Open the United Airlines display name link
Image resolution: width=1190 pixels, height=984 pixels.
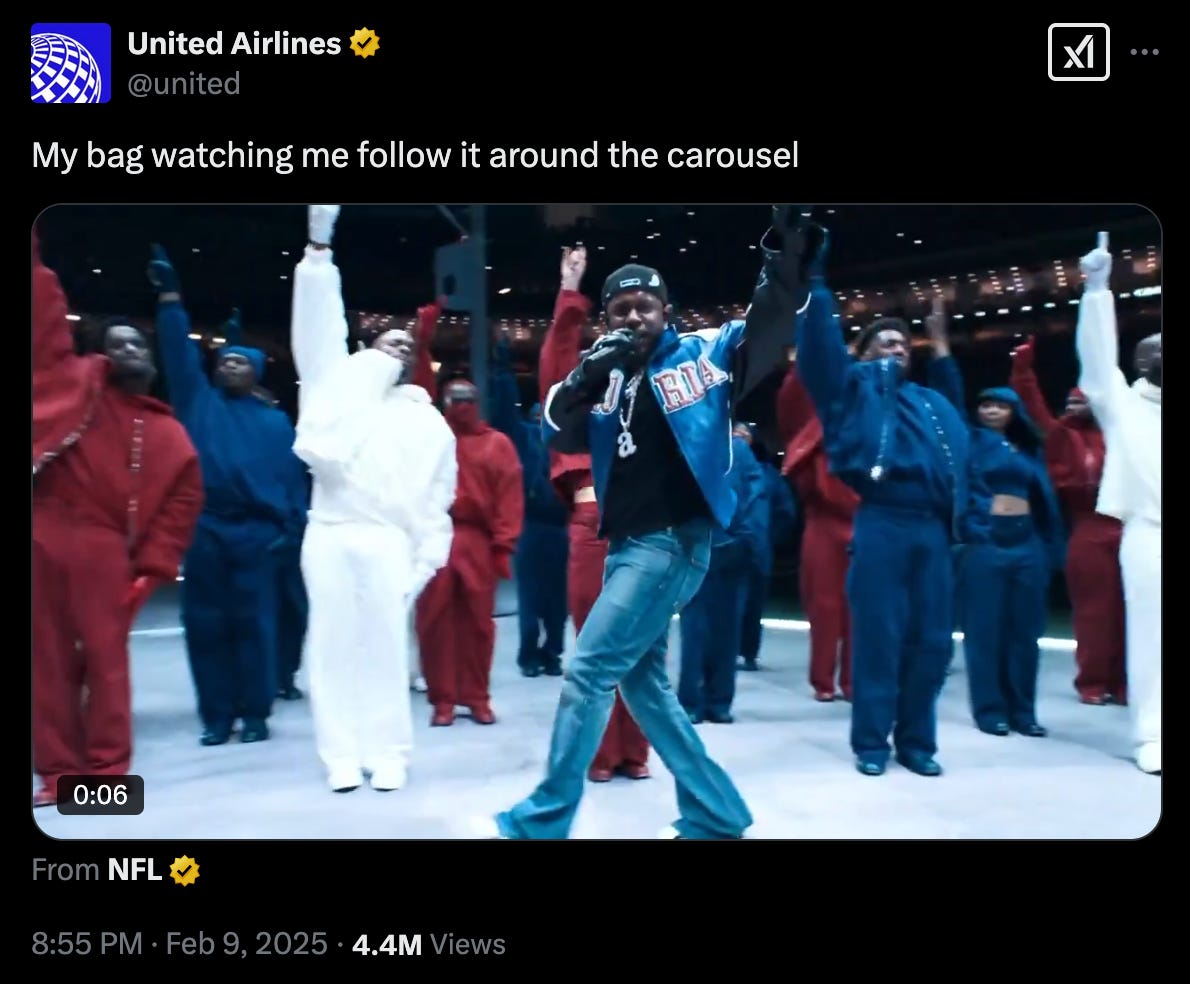click(234, 43)
